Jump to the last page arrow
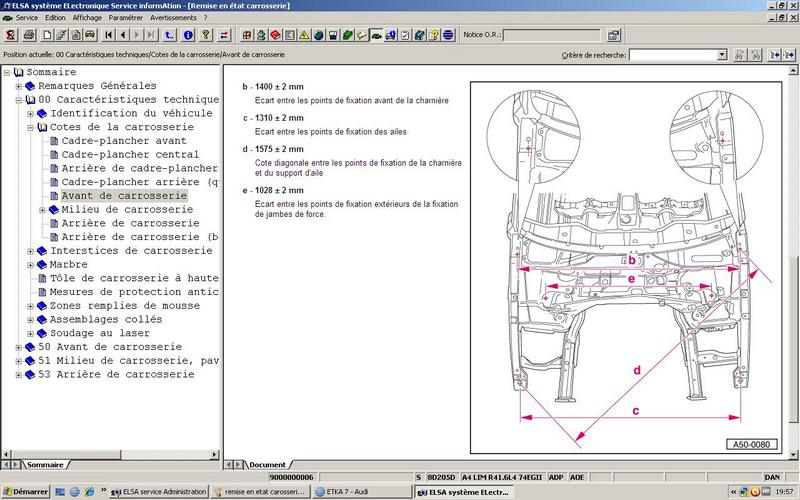Viewport: 800px width, 500px height. tap(151, 35)
